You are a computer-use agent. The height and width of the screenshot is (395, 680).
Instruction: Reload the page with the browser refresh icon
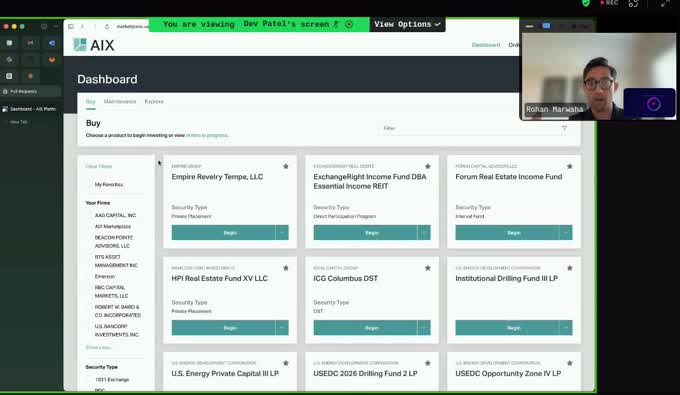point(107,26)
